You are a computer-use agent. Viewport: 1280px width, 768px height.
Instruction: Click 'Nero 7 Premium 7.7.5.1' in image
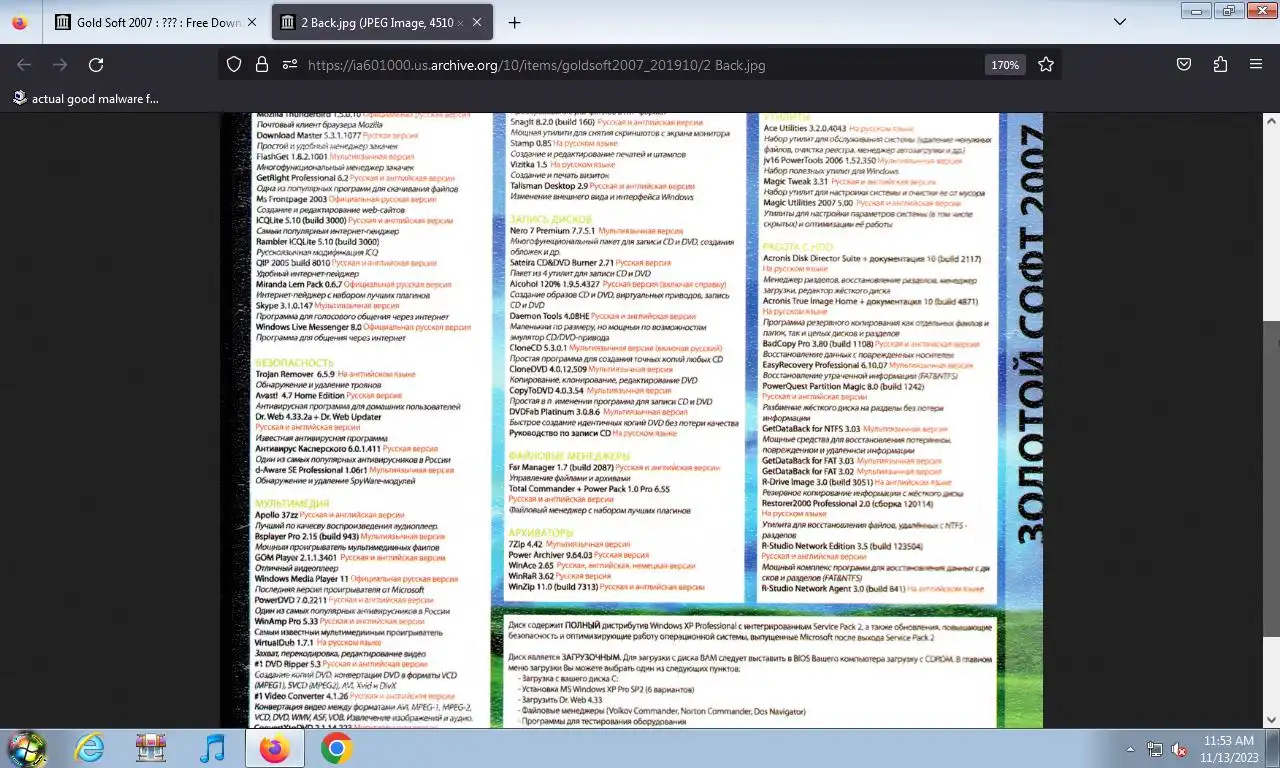pos(552,231)
